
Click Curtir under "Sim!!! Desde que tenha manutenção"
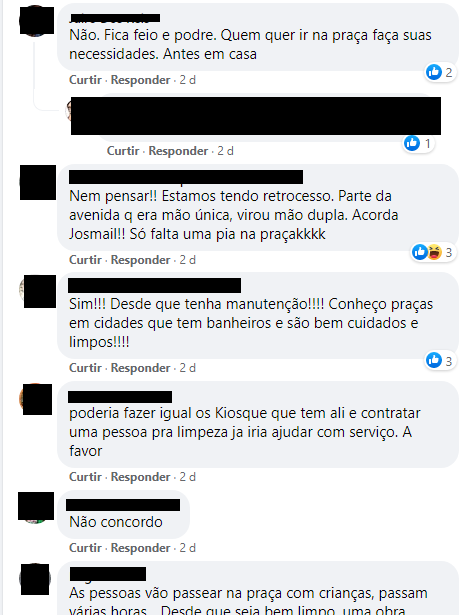(x=85, y=368)
